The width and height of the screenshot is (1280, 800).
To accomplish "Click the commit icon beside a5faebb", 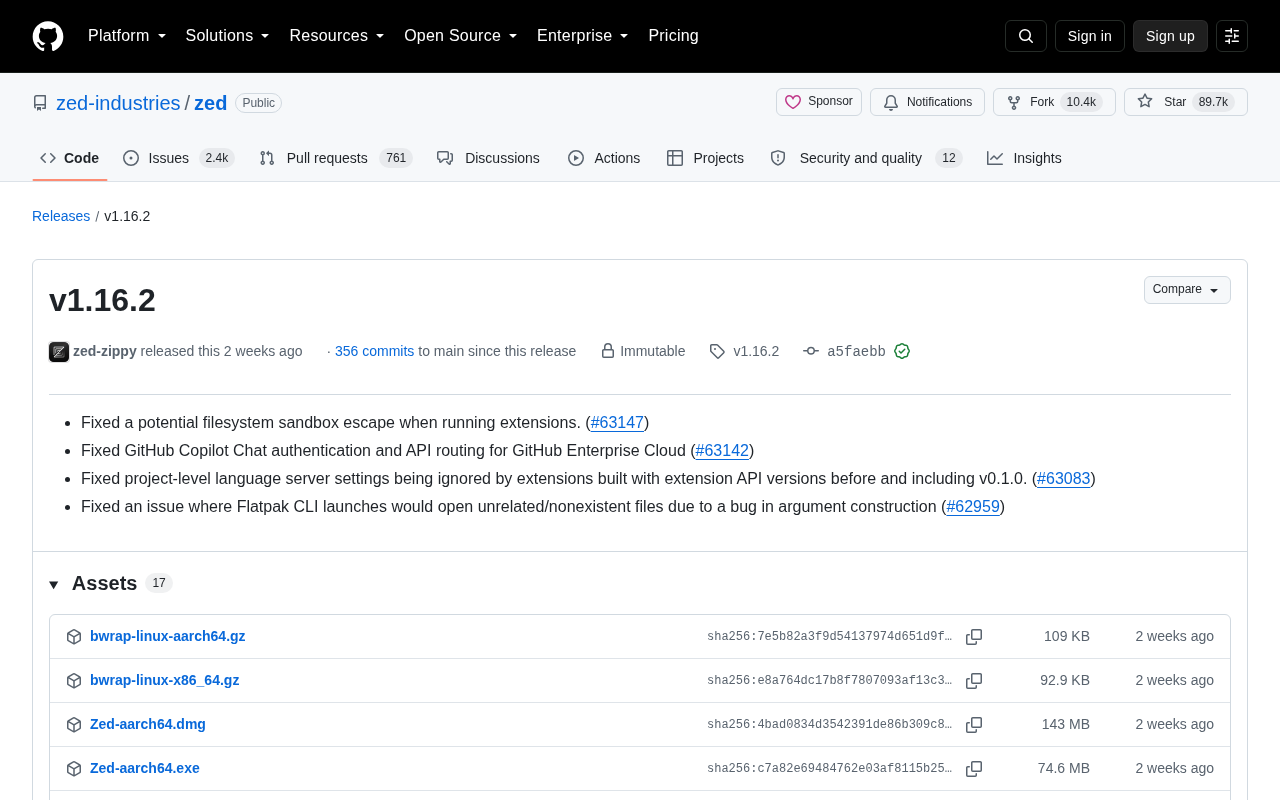I will (x=811, y=351).
